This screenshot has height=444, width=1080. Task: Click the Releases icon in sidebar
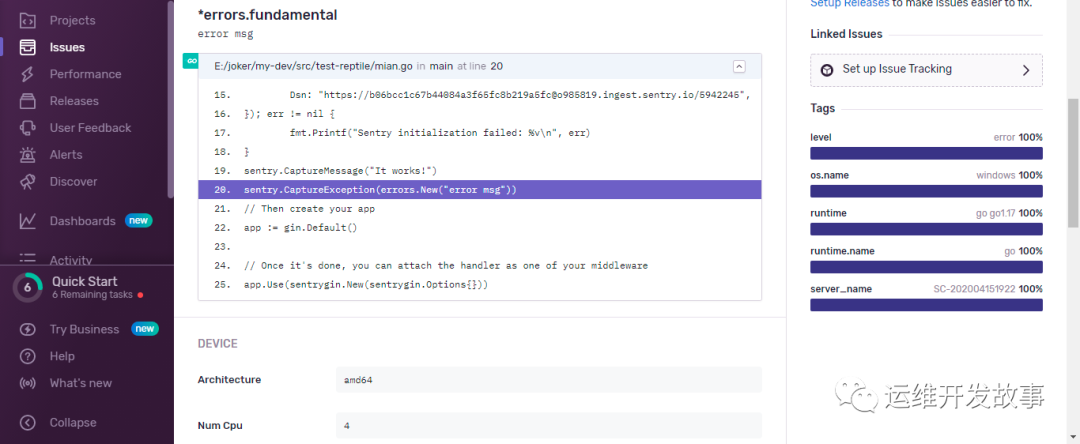[x=28, y=101]
